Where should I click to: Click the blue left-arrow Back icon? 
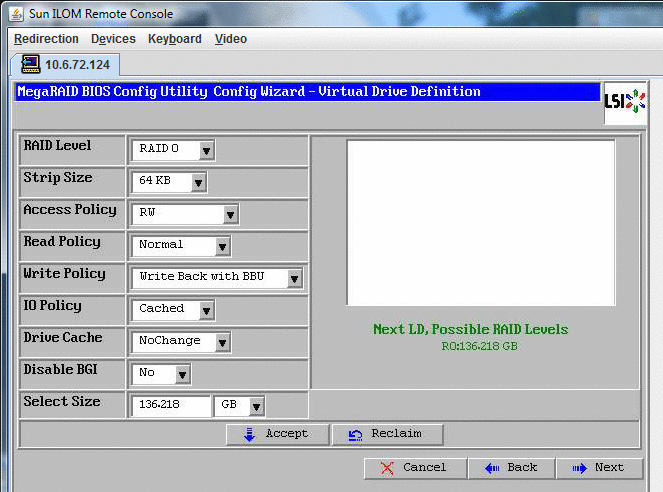(492, 468)
